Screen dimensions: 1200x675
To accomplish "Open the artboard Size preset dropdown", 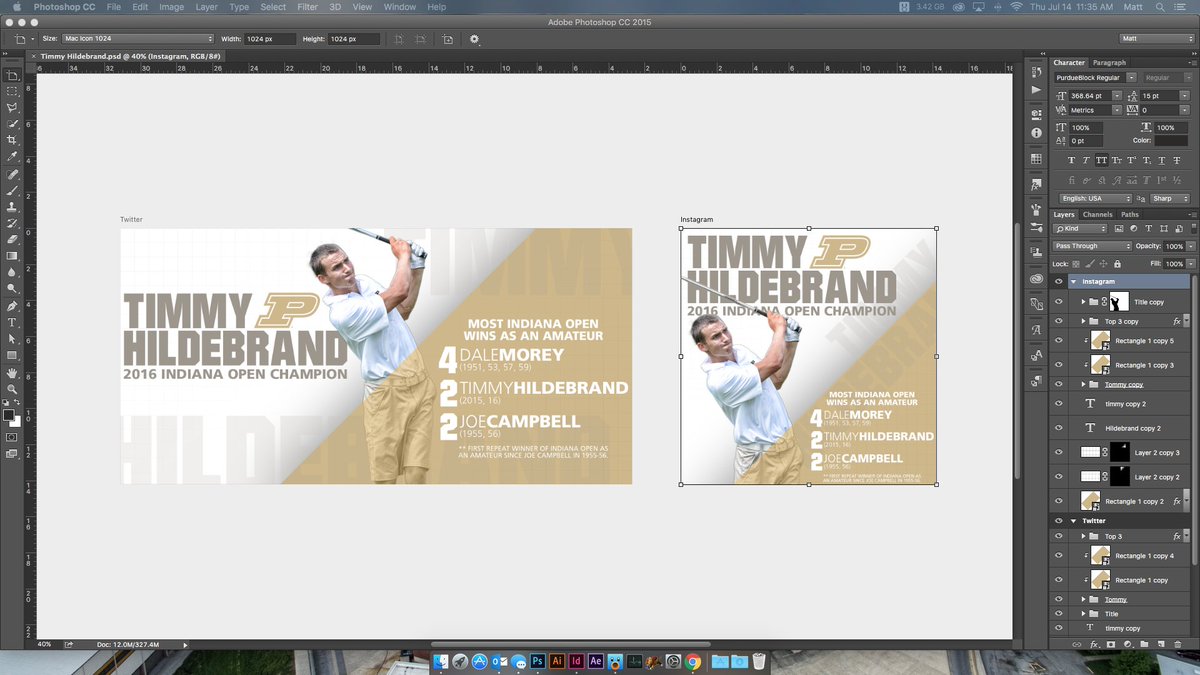I will pos(138,39).
